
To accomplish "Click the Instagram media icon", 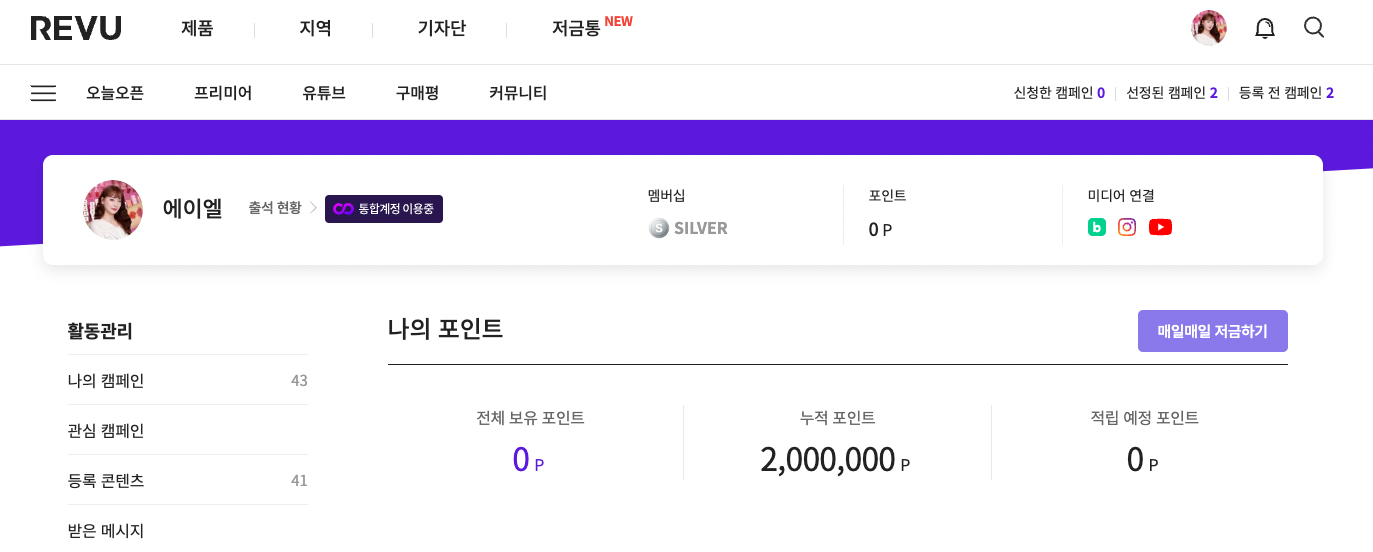I will point(1127,227).
